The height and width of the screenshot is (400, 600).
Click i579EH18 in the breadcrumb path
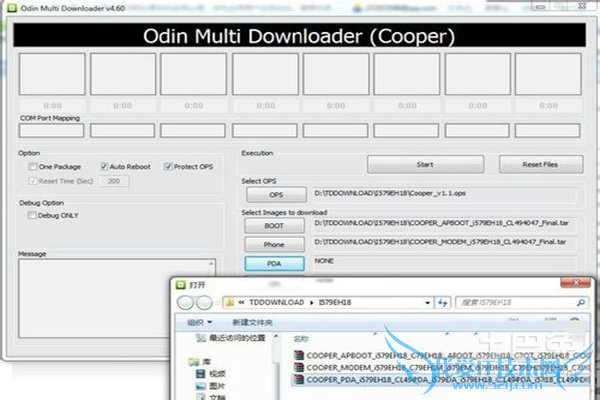(x=335, y=303)
